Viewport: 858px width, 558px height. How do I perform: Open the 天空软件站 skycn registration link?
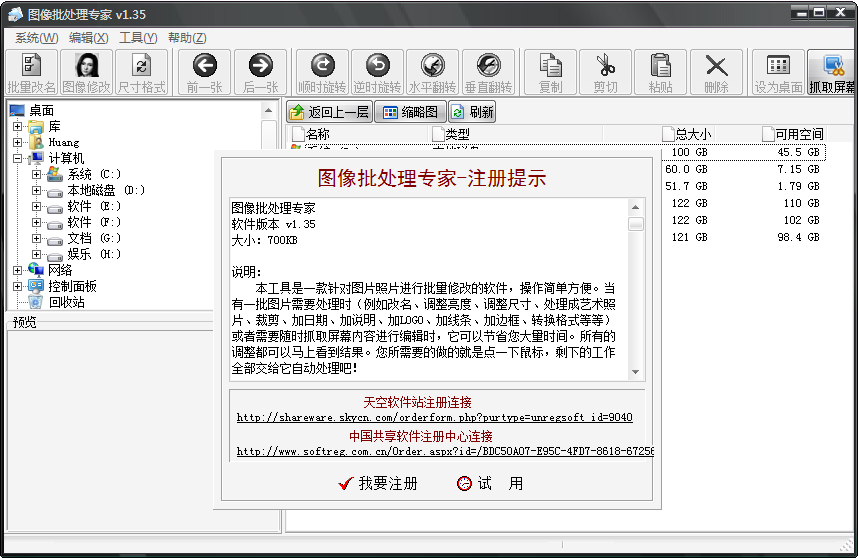434,417
